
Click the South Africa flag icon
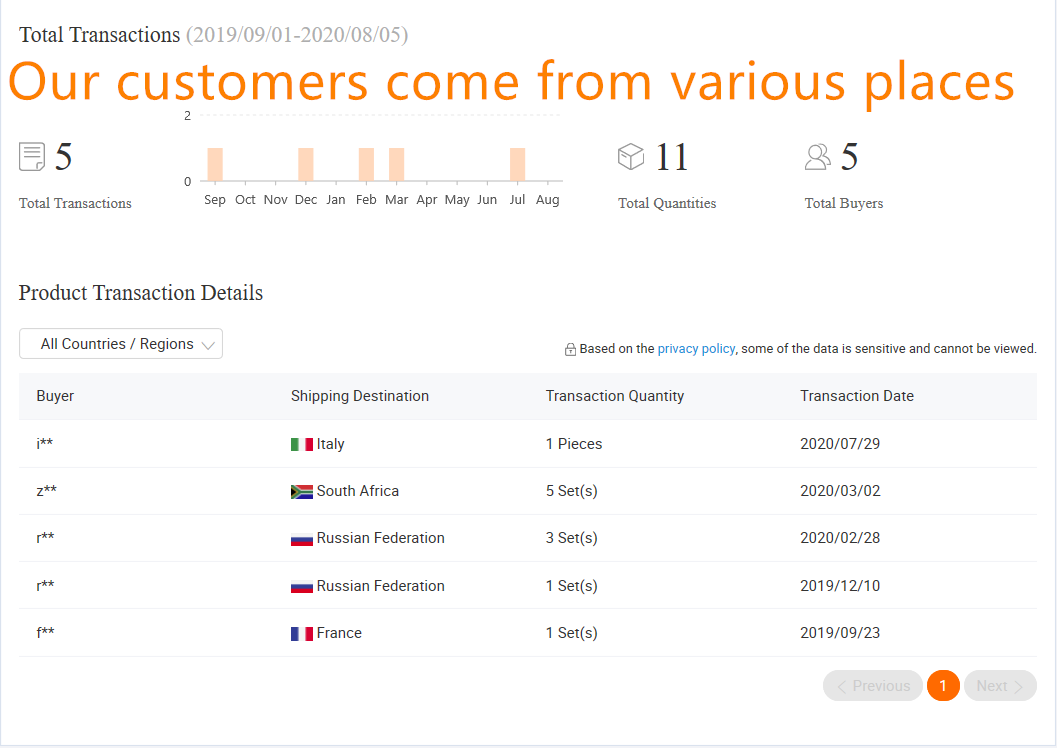pyautogui.click(x=302, y=491)
